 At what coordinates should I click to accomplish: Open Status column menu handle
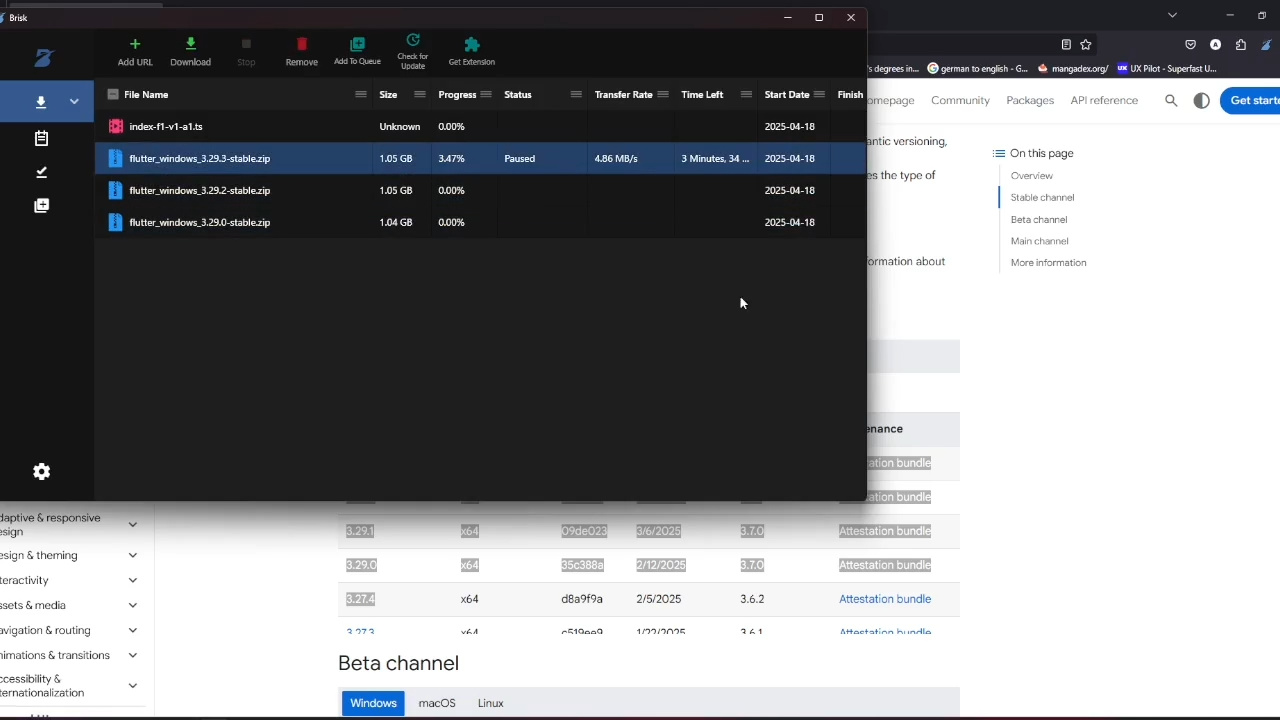(576, 94)
